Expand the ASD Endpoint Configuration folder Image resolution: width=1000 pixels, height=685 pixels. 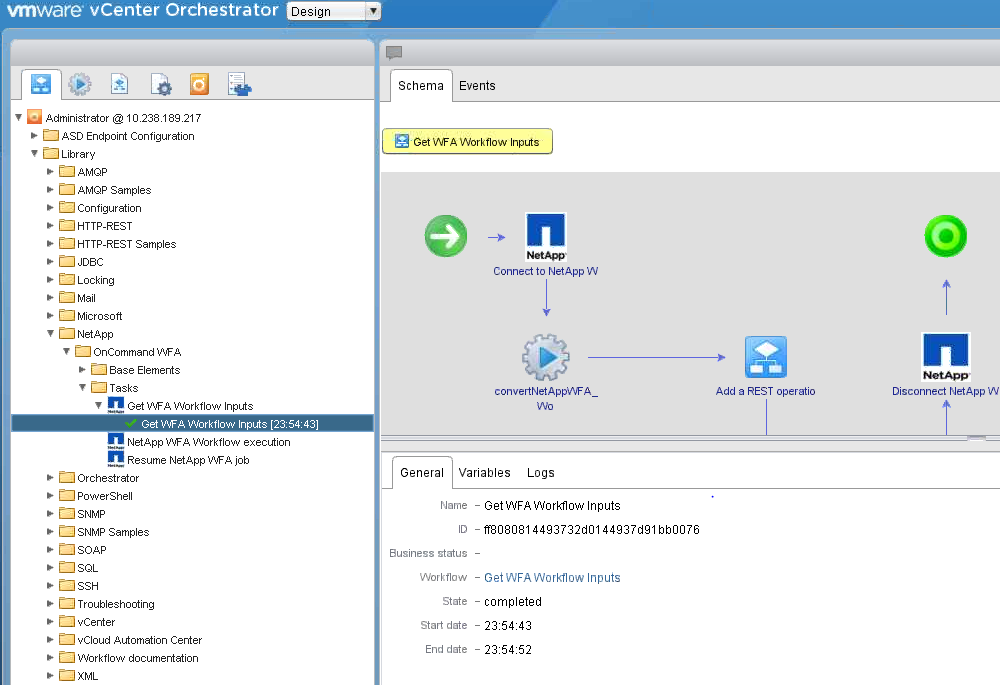[34, 135]
